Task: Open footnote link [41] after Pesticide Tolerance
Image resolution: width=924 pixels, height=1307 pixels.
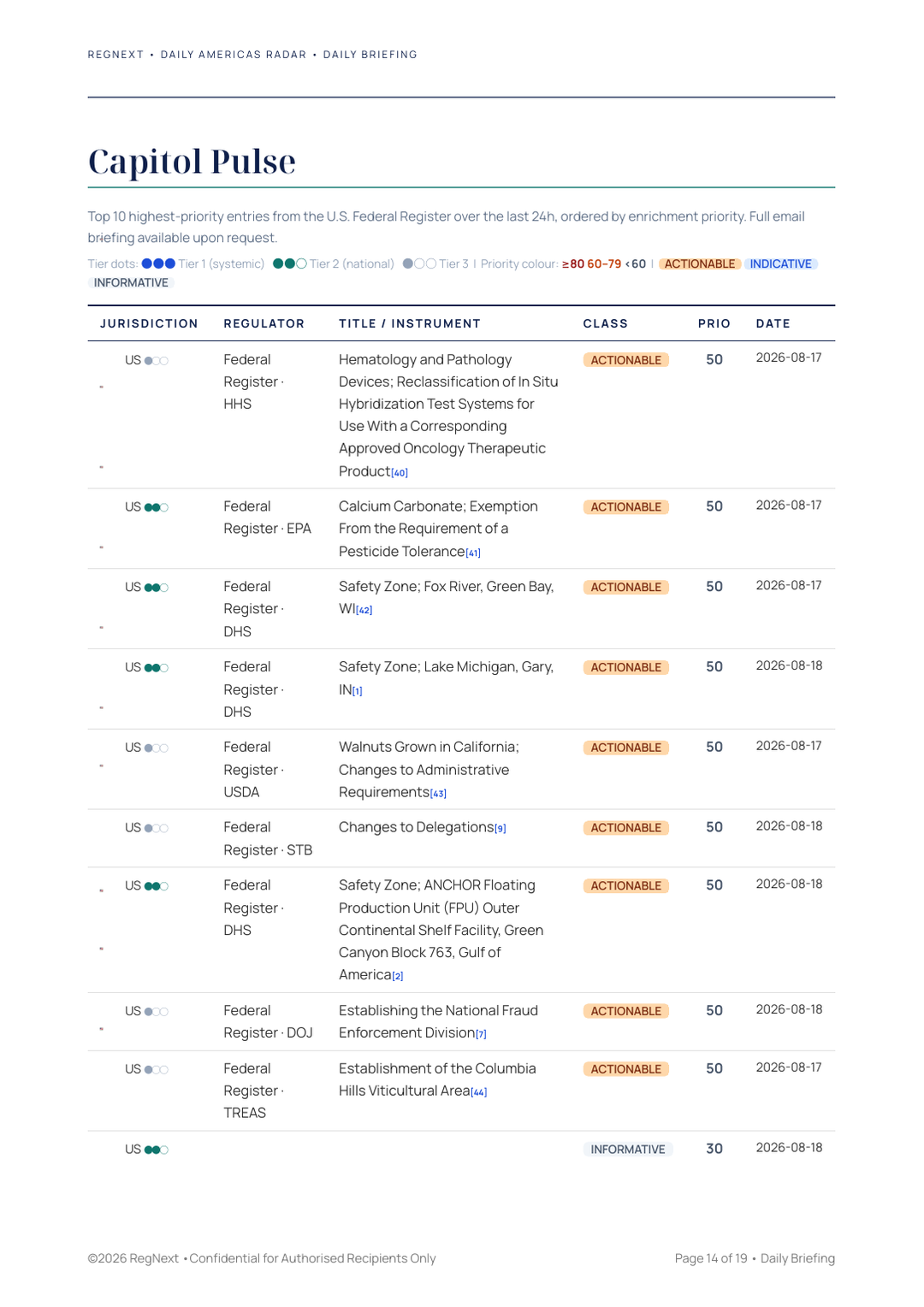Action: tap(473, 553)
